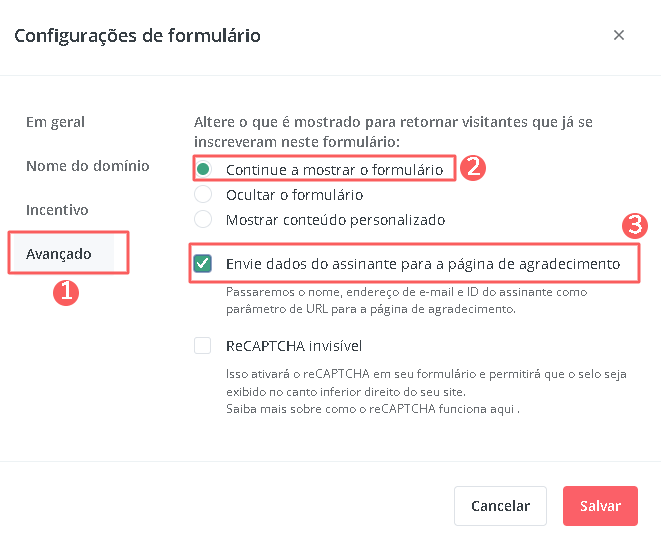Switch to Nome do domínio tab
The width and height of the screenshot is (661, 545).
pyautogui.click(x=88, y=166)
